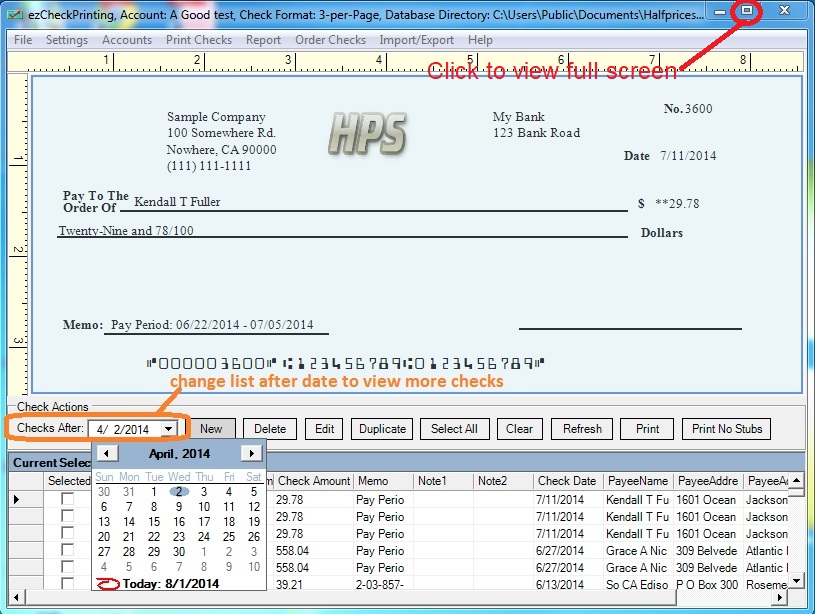This screenshot has height=614, width=815.
Task: Go to previous month in calendar
Action: point(104,454)
